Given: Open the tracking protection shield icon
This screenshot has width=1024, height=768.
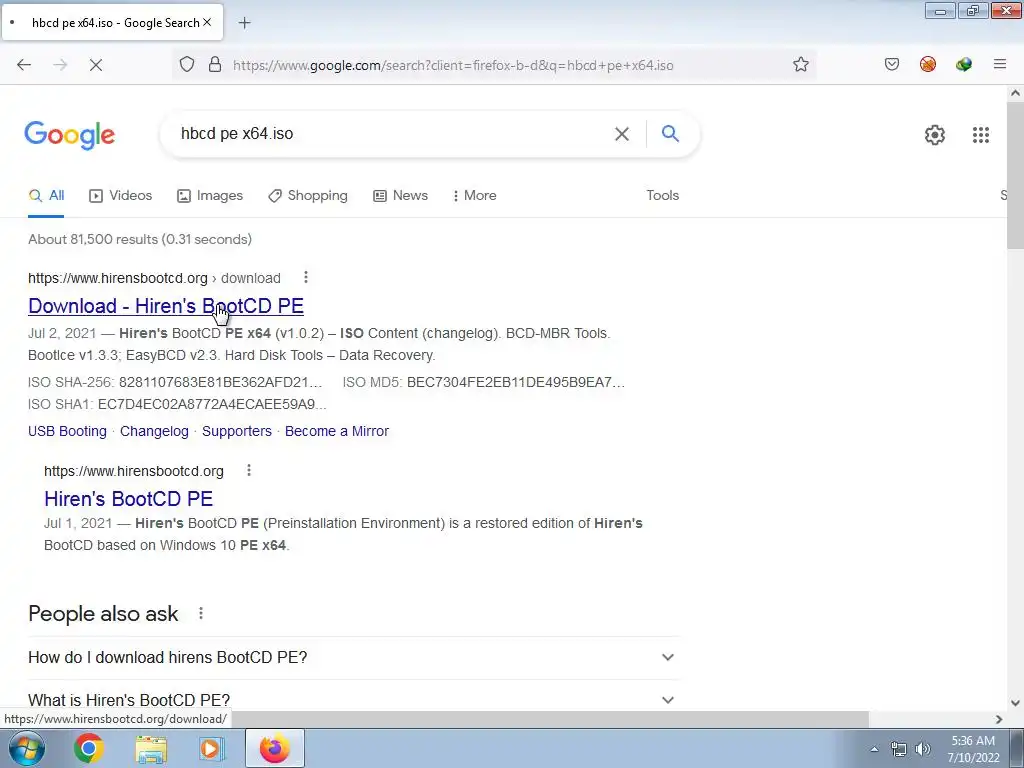Looking at the screenshot, I should click(187, 65).
